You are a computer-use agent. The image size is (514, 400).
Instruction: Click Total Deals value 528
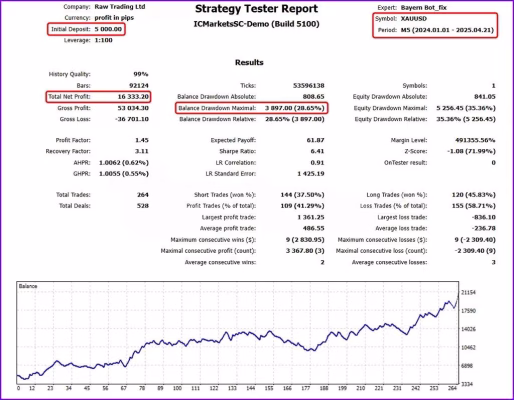[x=143, y=206]
